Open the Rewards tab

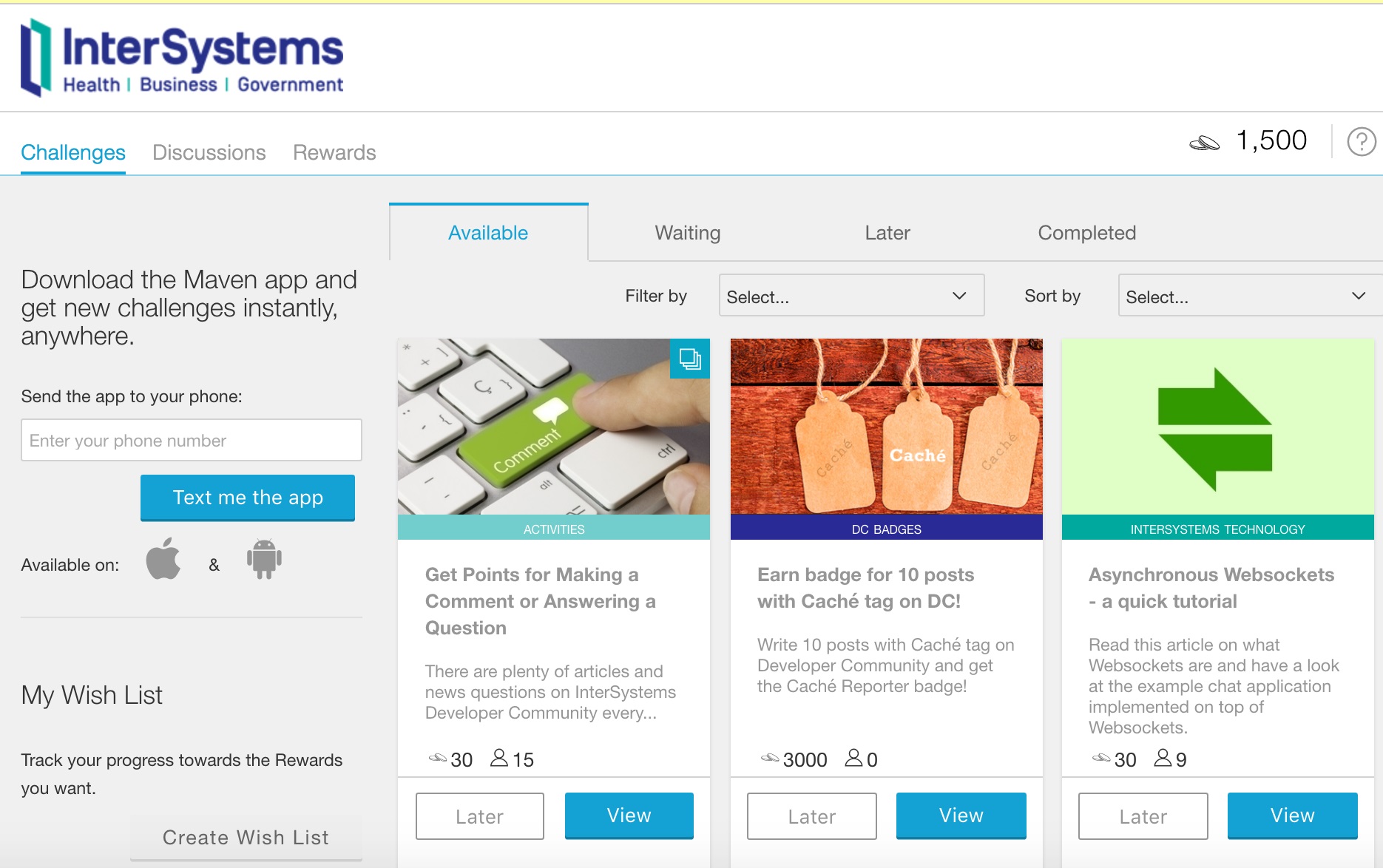(x=334, y=152)
